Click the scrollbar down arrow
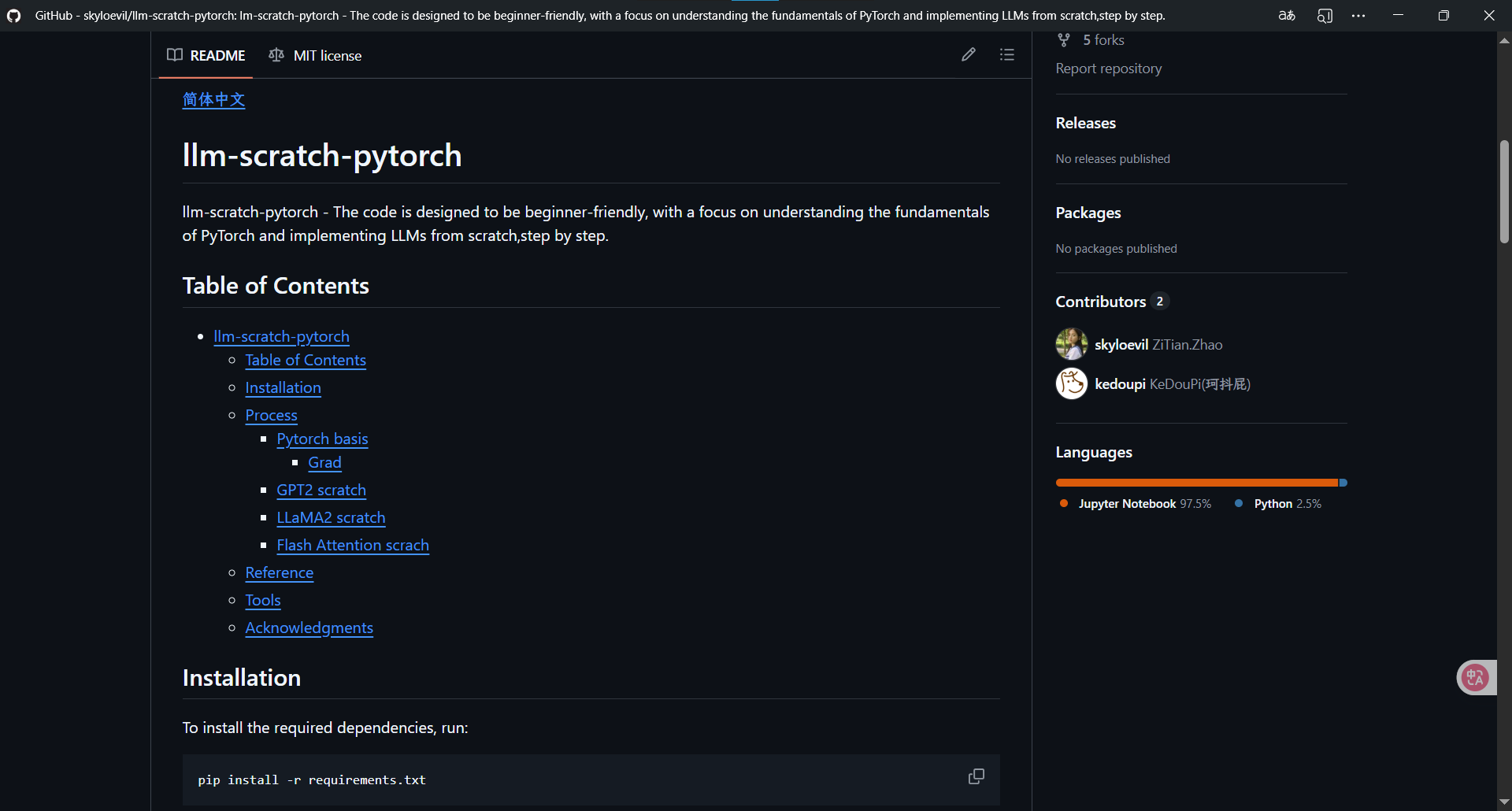The height and width of the screenshot is (811, 1512). (x=1504, y=802)
